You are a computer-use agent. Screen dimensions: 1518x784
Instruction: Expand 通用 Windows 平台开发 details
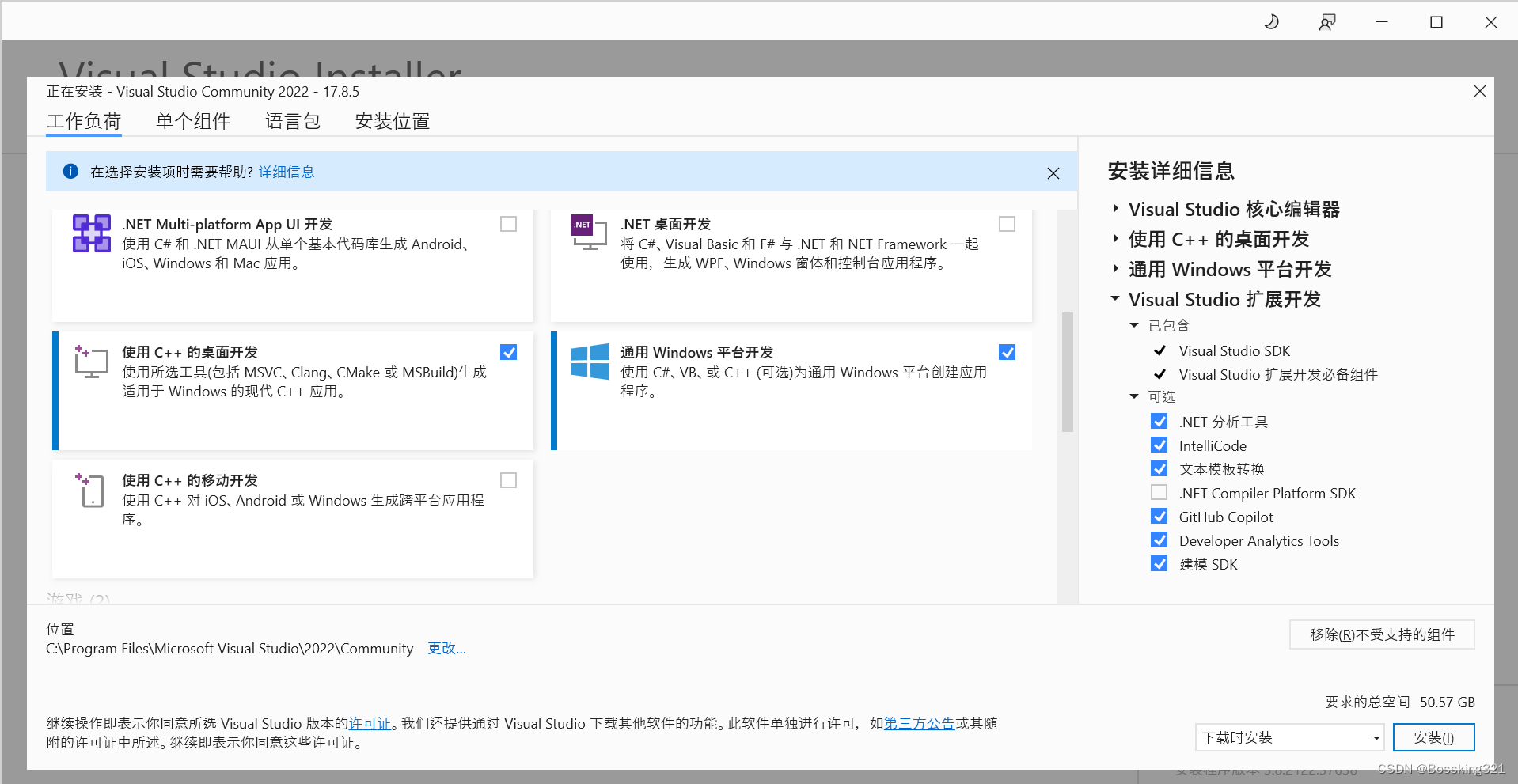(1115, 269)
